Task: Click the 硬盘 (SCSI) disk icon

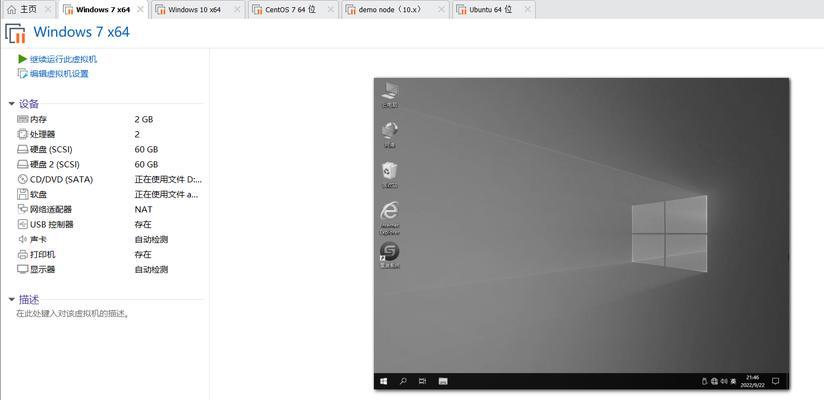Action: click(x=23, y=149)
